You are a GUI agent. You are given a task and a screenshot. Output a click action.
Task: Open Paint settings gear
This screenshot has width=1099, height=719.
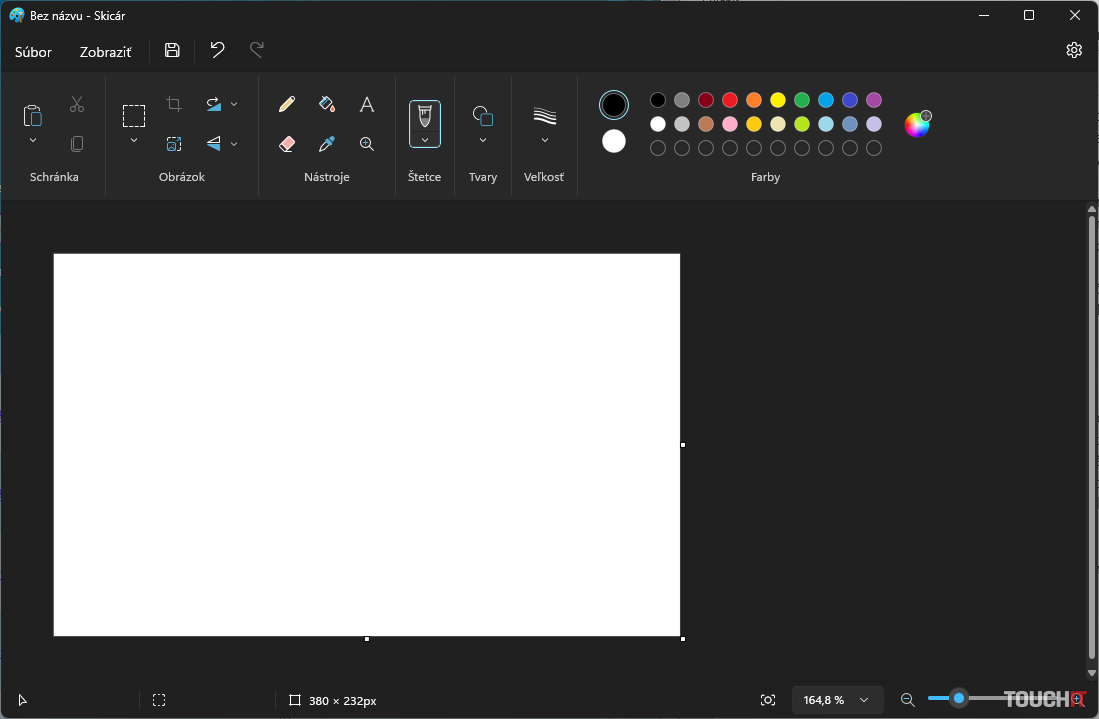pos(1074,51)
